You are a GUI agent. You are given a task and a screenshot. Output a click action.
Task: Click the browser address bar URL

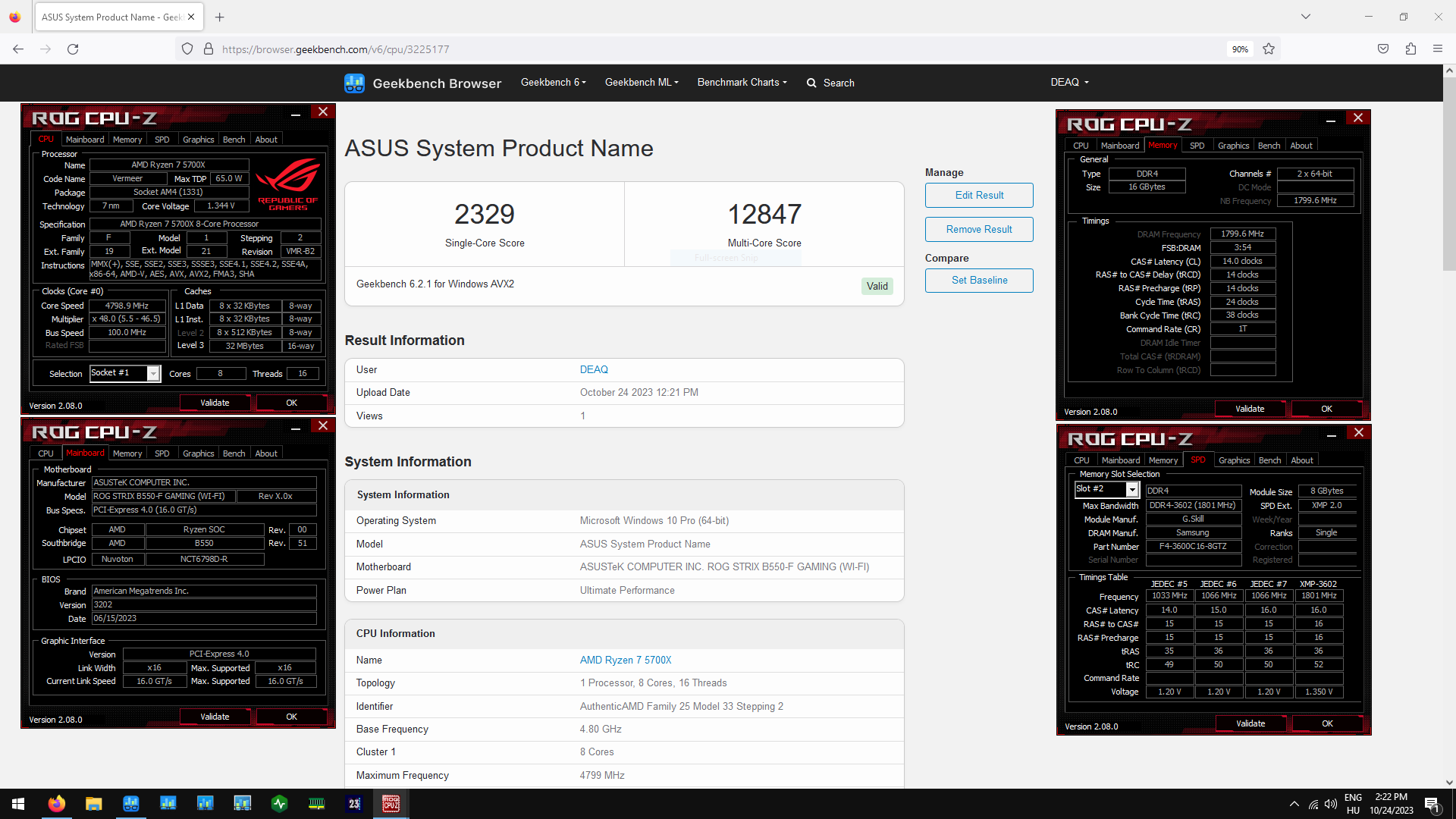tap(335, 49)
